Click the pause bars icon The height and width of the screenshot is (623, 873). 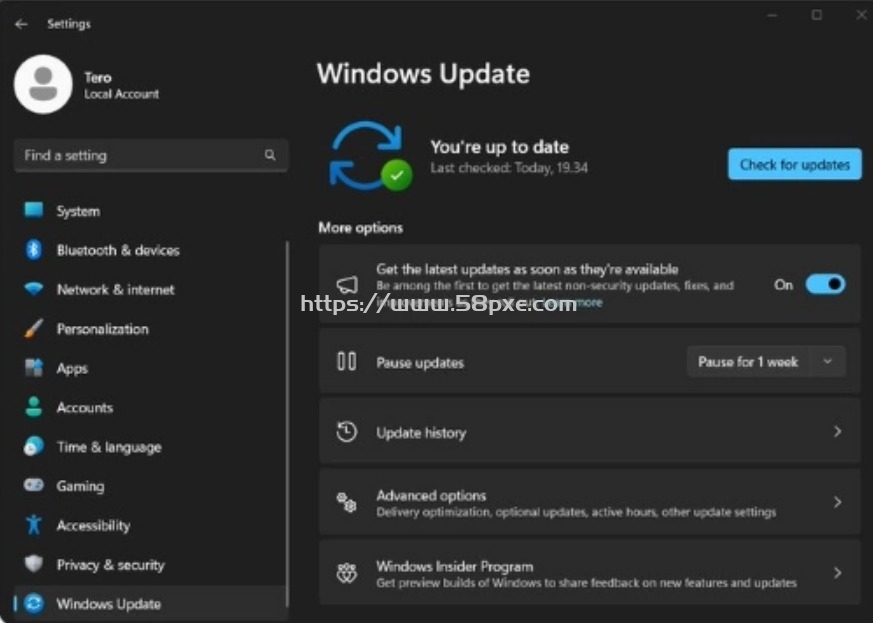click(x=347, y=361)
